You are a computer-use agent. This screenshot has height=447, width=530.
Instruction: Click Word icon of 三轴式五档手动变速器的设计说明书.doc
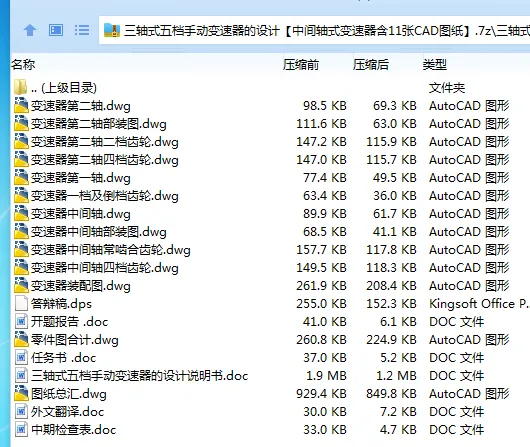(x=21, y=375)
